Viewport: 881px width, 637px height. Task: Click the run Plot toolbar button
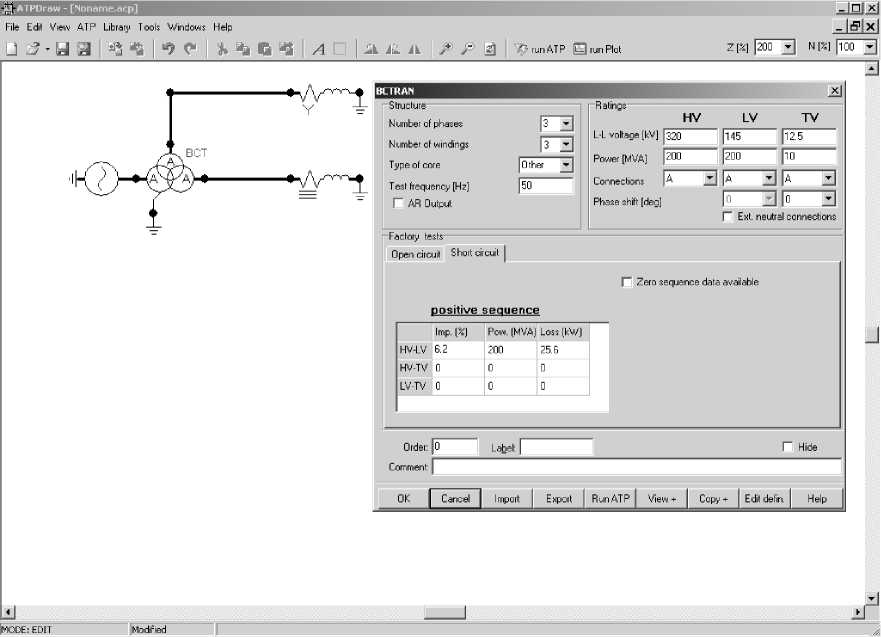(x=597, y=48)
